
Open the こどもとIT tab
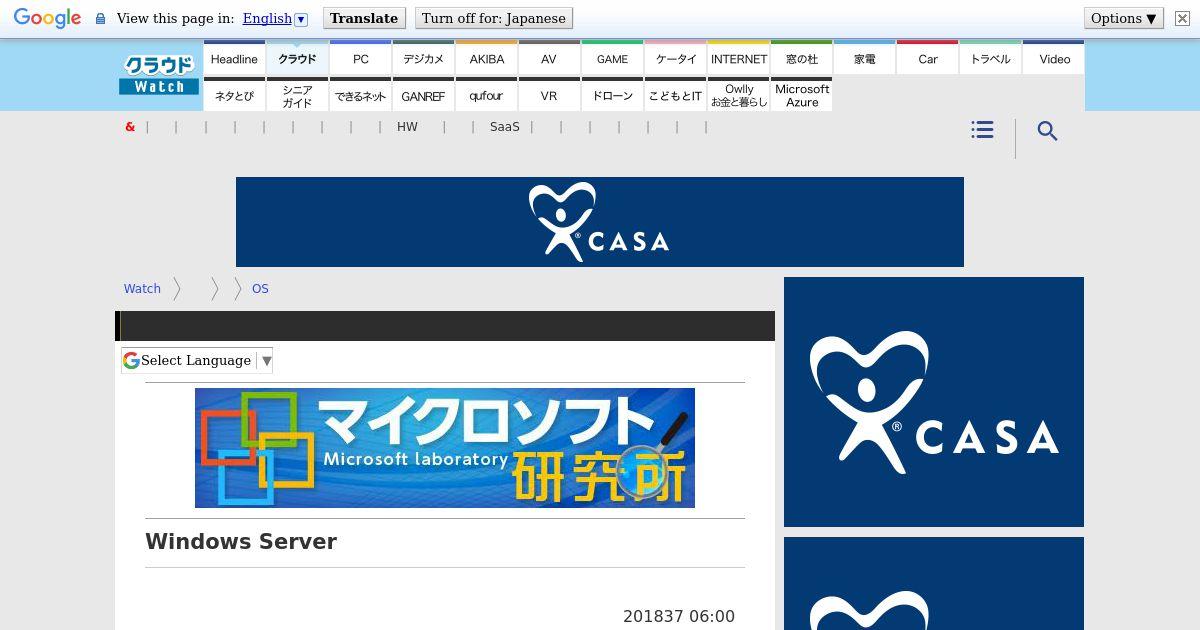pos(675,95)
